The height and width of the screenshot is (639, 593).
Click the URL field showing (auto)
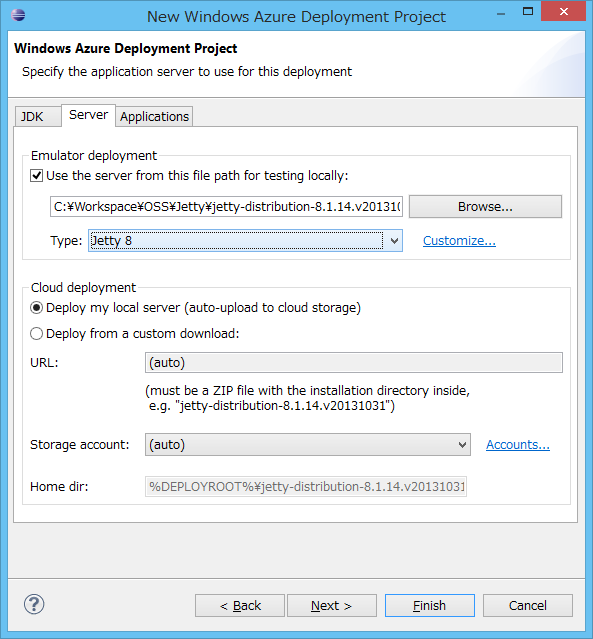click(x=354, y=363)
